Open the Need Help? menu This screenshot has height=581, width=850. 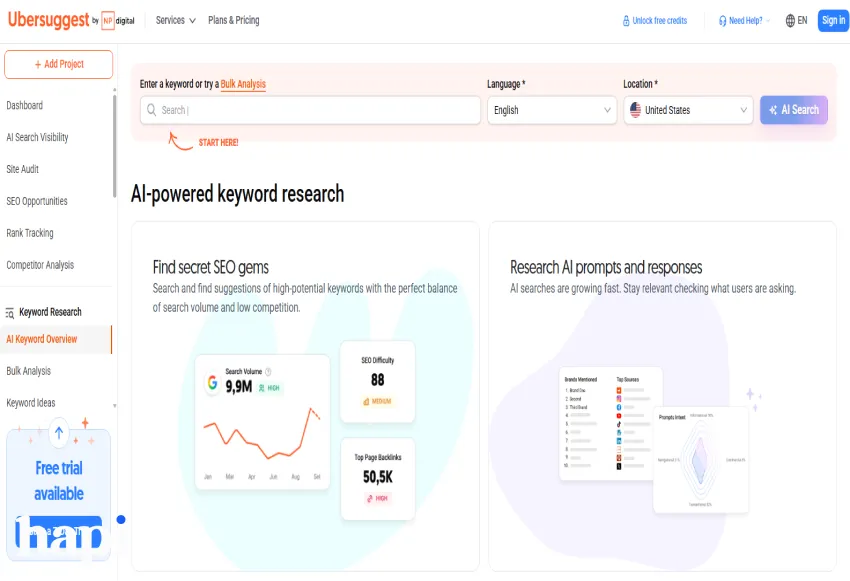pos(744,21)
